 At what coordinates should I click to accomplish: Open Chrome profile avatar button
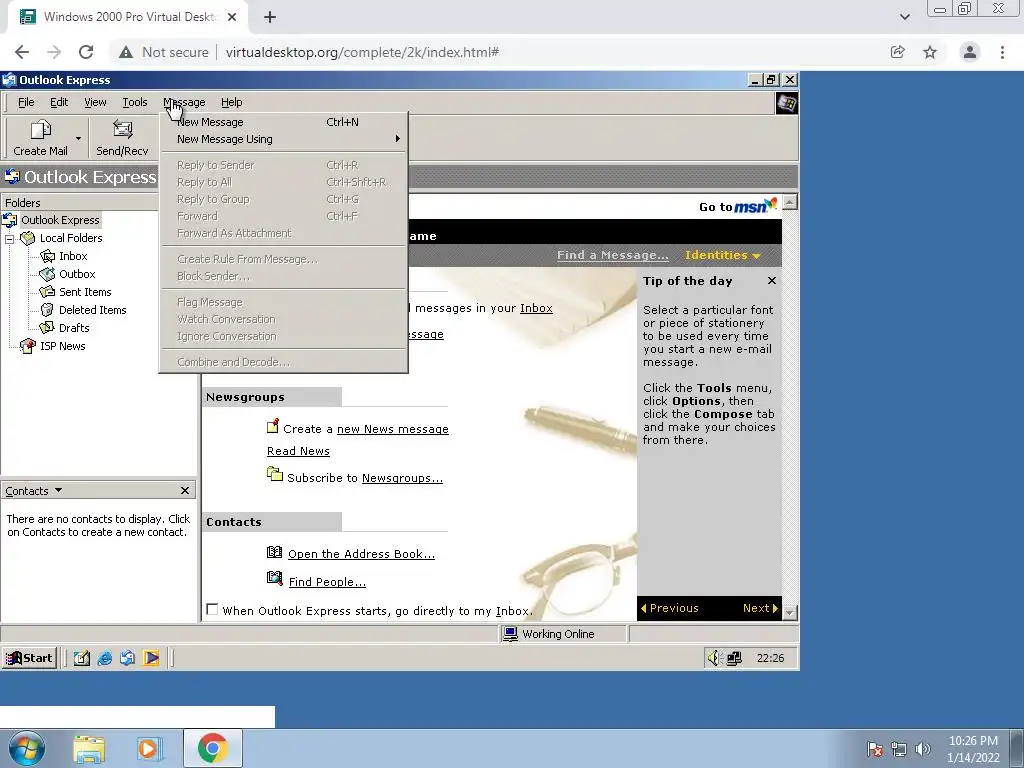tap(970, 52)
